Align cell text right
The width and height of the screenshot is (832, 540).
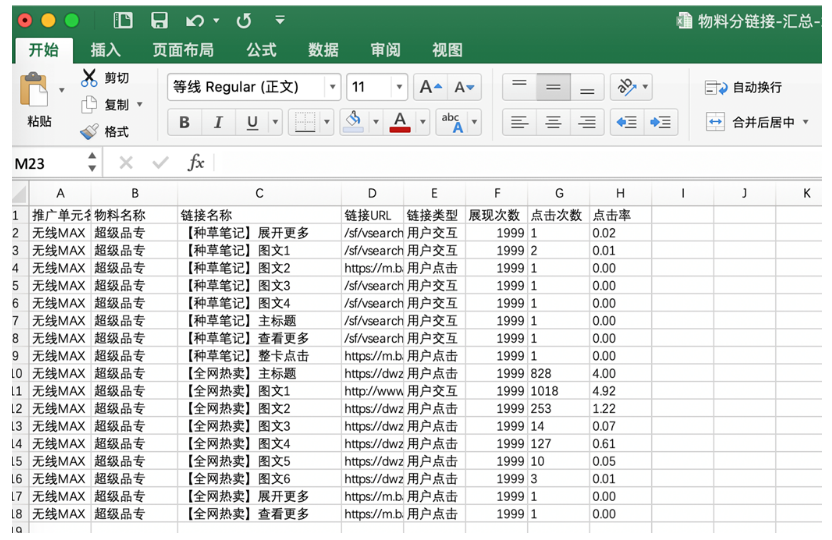click(587, 123)
